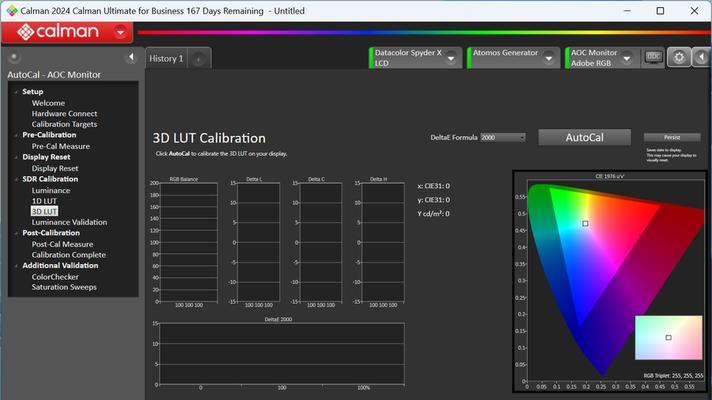Click the white point marker in CIE diagram
Image resolution: width=712 pixels, height=400 pixels.
(585, 223)
